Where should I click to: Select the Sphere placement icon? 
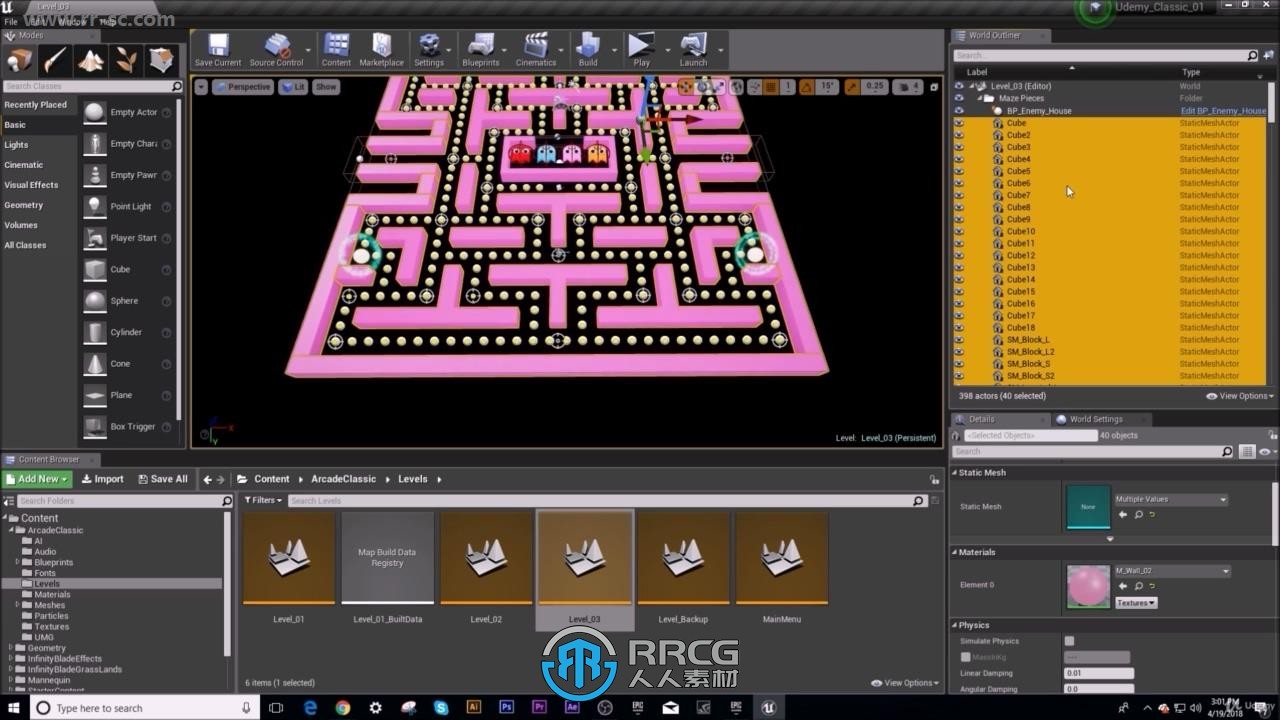[95, 300]
